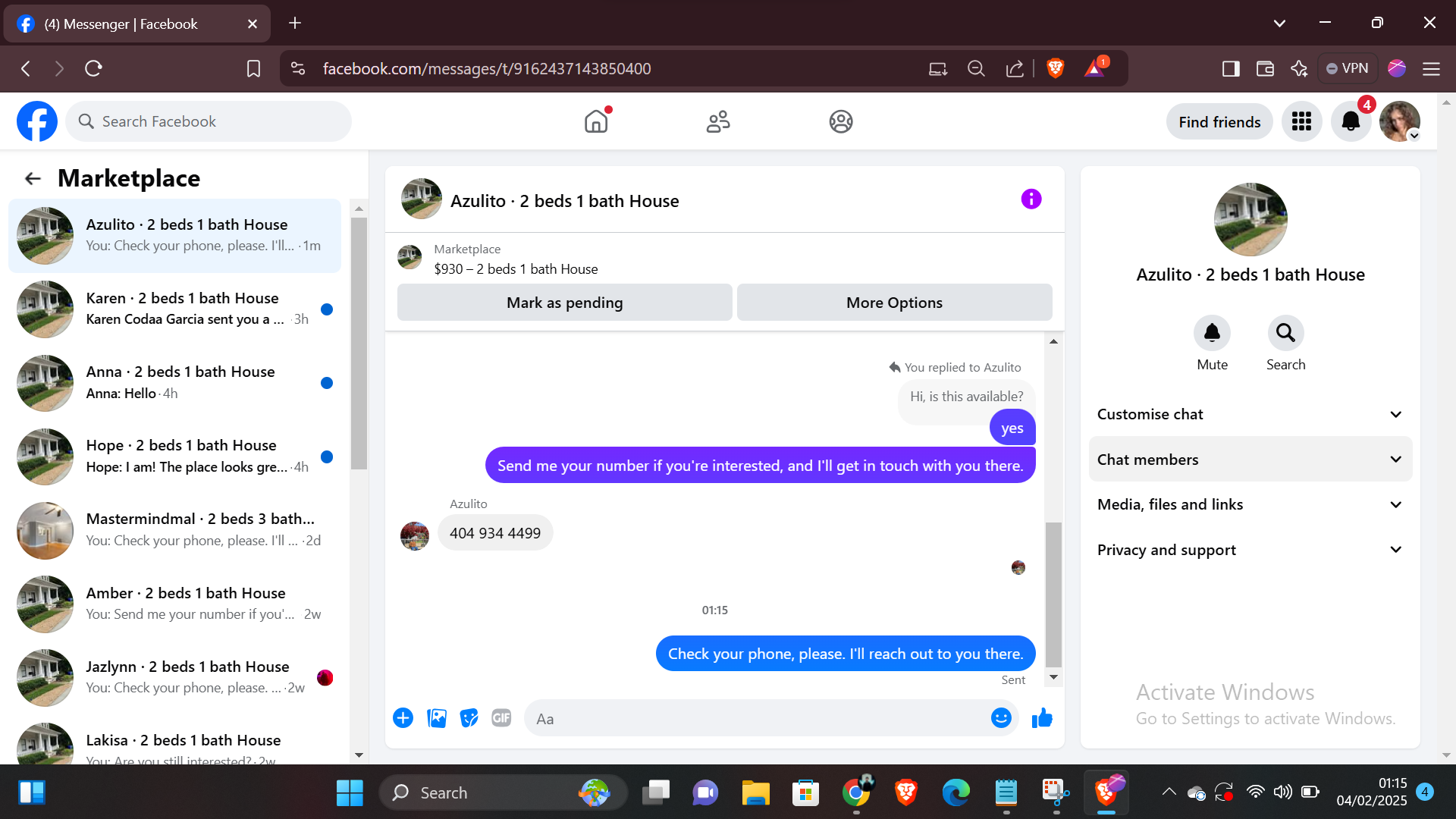Reload the current page
Viewport: 1456px width, 819px height.
(93, 69)
